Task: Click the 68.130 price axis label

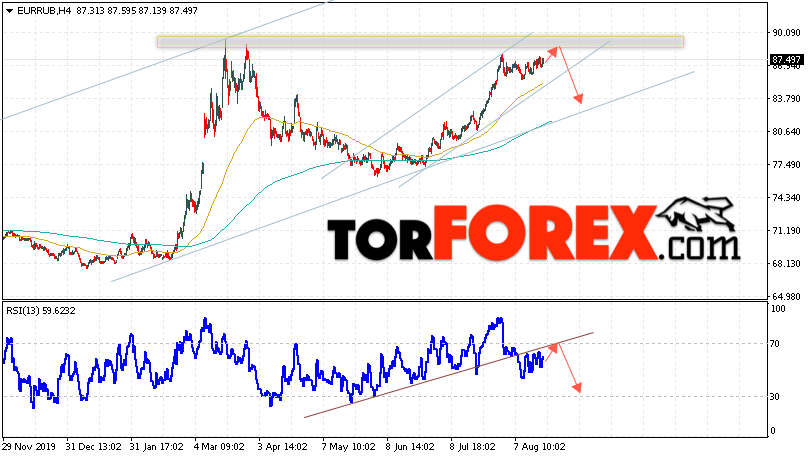Action: coord(786,264)
